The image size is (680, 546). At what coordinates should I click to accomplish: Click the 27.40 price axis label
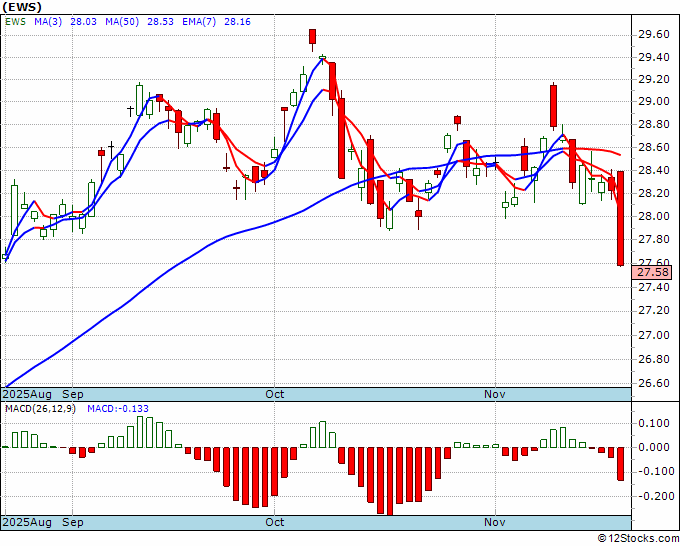tap(654, 287)
